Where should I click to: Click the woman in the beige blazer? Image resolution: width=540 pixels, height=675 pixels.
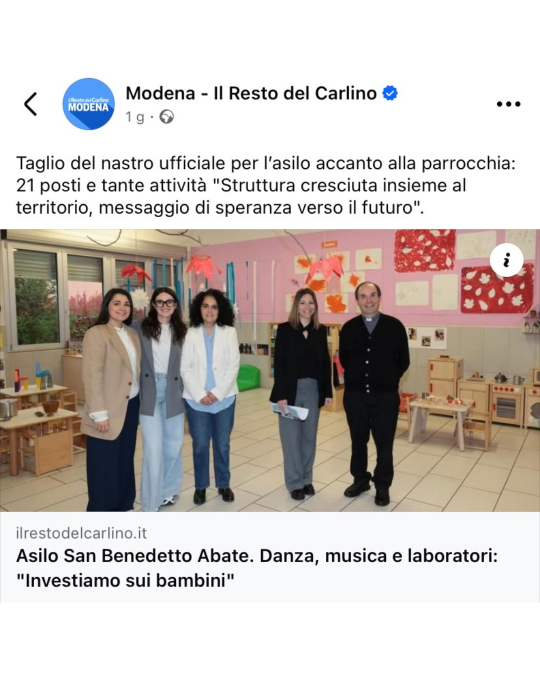112,398
